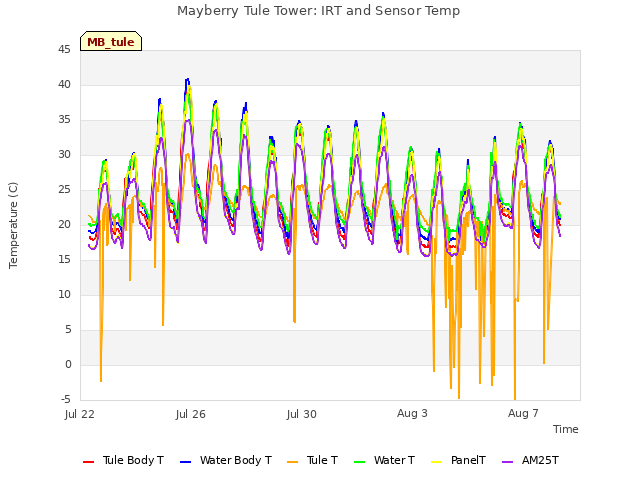Click the 30 y-axis tick label
Screen dimensions: 640x480
64,155
